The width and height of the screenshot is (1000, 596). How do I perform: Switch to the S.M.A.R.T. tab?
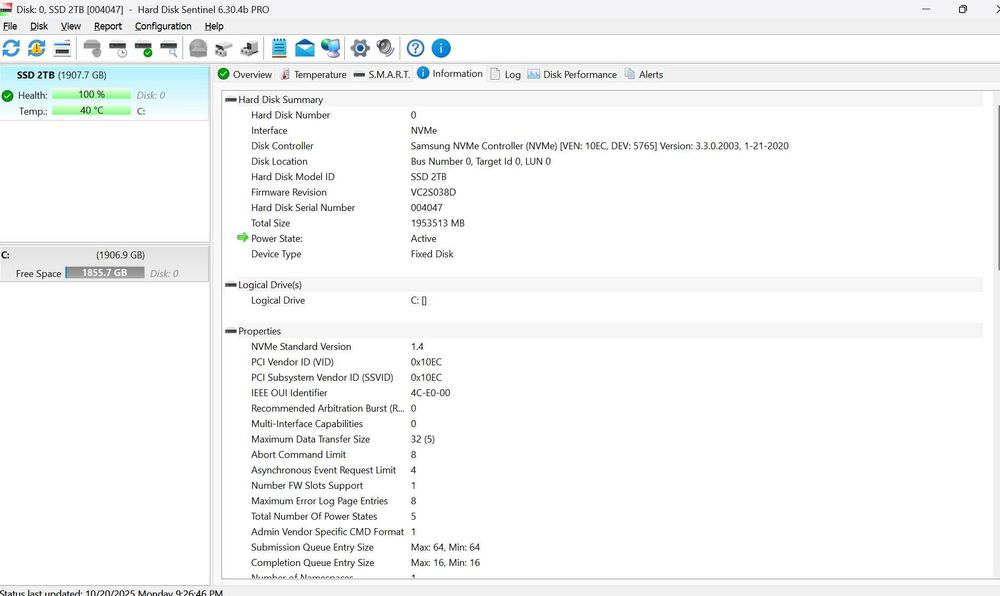coord(382,74)
